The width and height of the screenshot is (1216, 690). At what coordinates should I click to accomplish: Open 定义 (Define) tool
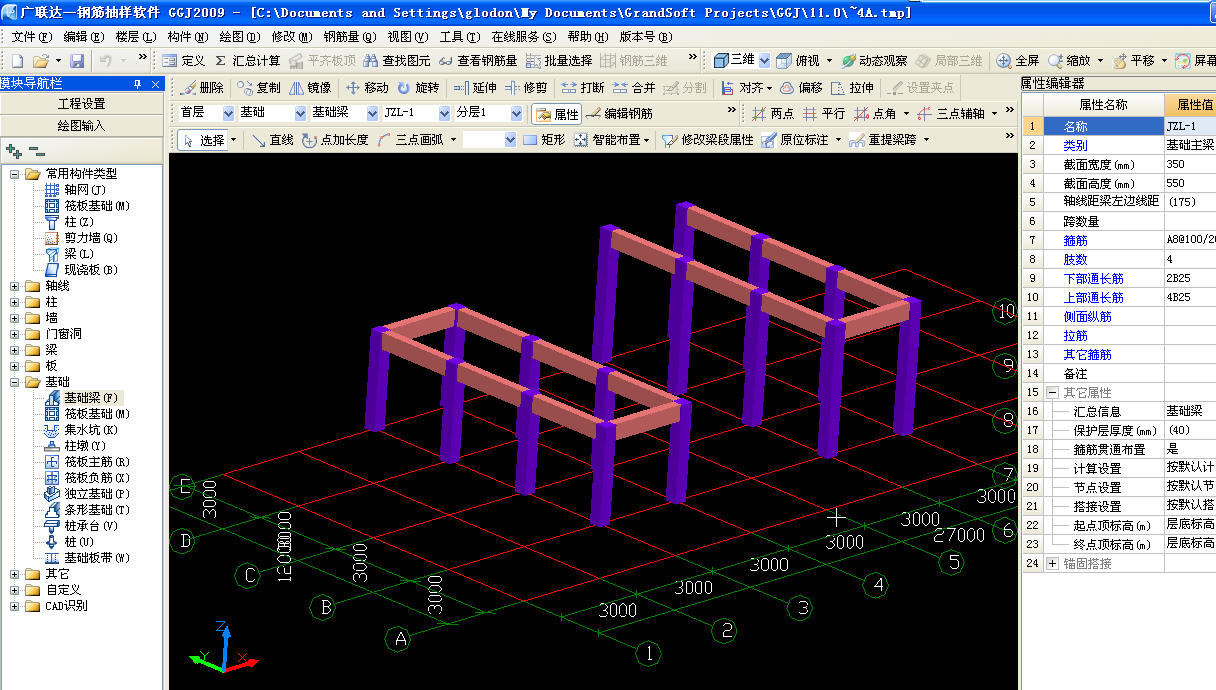click(x=183, y=61)
